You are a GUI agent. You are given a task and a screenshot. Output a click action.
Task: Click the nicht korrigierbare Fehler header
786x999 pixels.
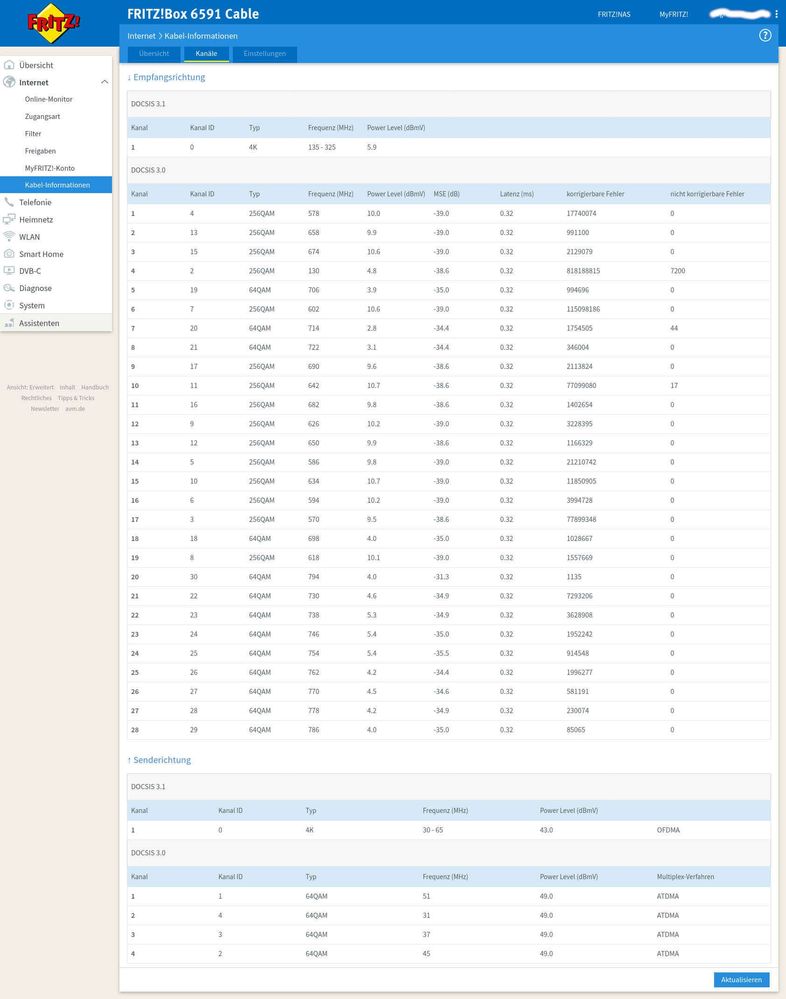coord(707,194)
